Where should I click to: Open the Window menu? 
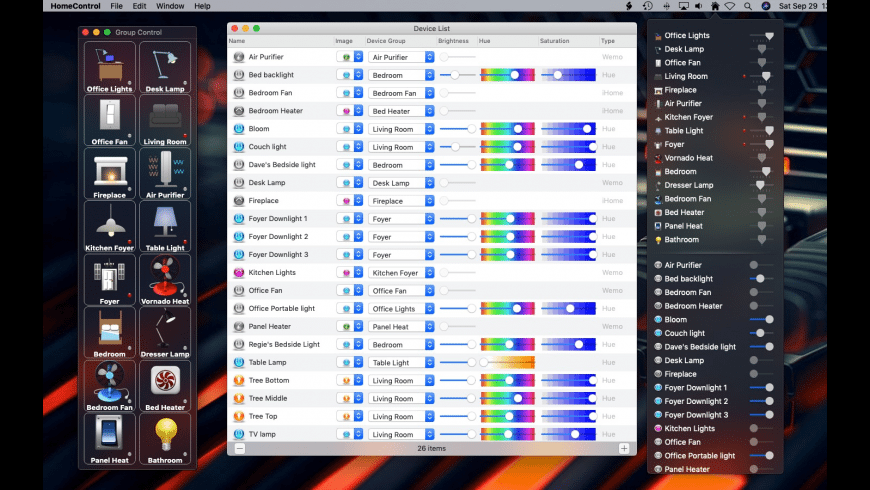[170, 6]
